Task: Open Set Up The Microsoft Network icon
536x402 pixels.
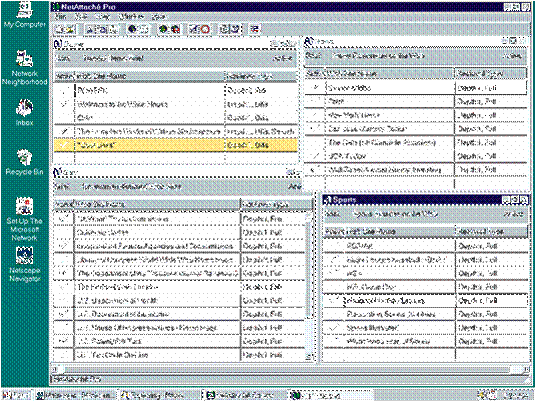Action: [x=24, y=219]
